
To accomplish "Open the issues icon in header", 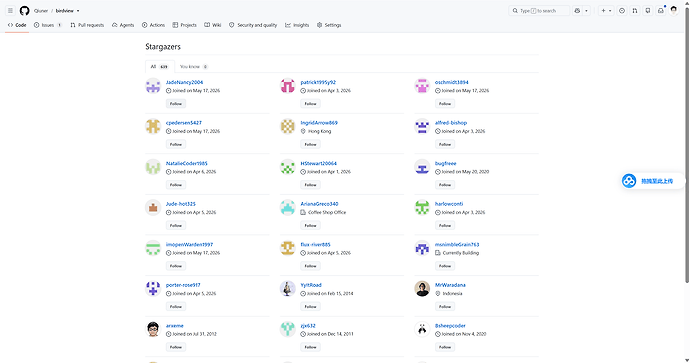I will click(622, 11).
